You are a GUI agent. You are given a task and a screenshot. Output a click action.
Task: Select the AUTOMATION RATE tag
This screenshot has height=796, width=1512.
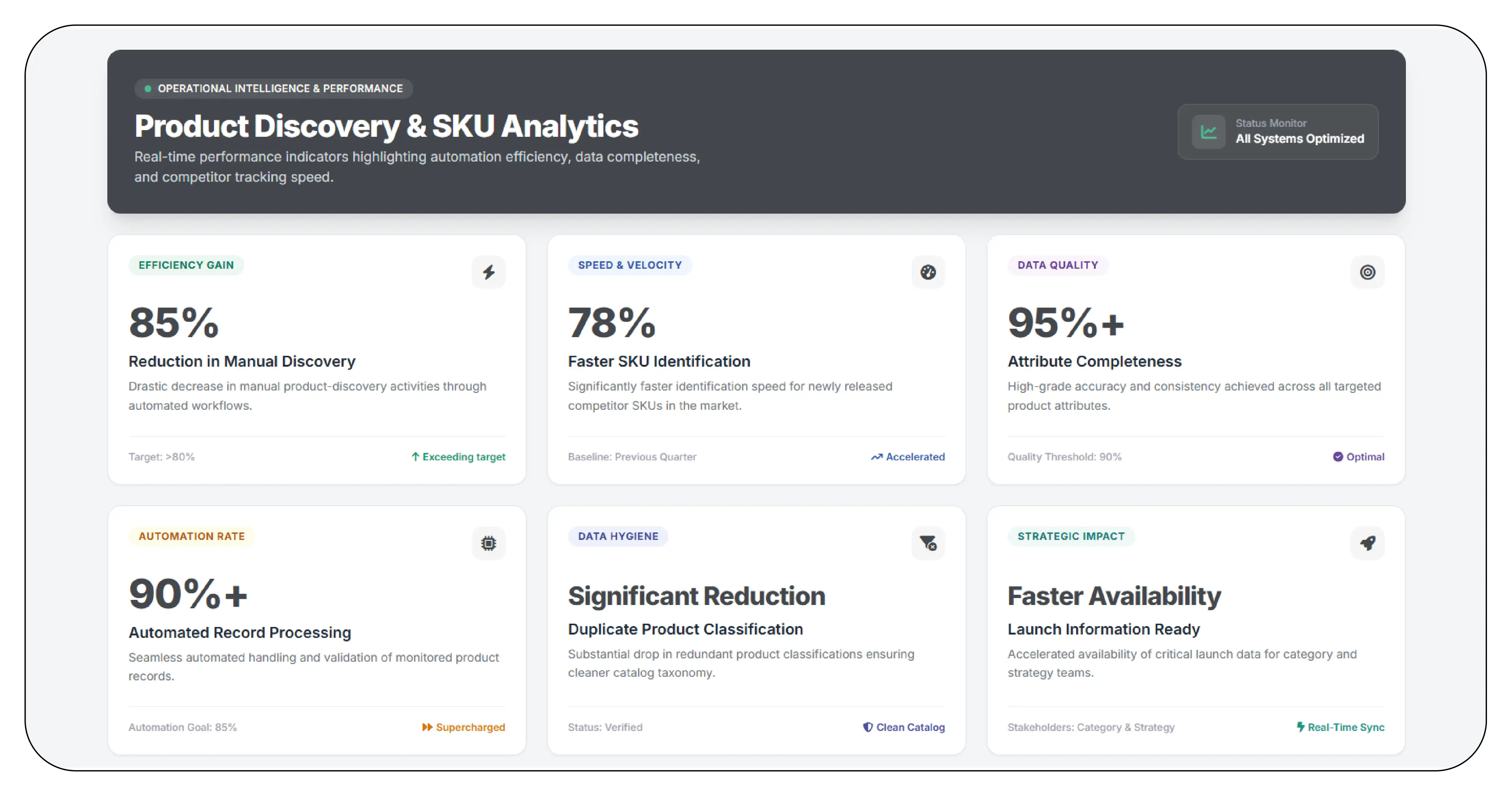(x=191, y=536)
